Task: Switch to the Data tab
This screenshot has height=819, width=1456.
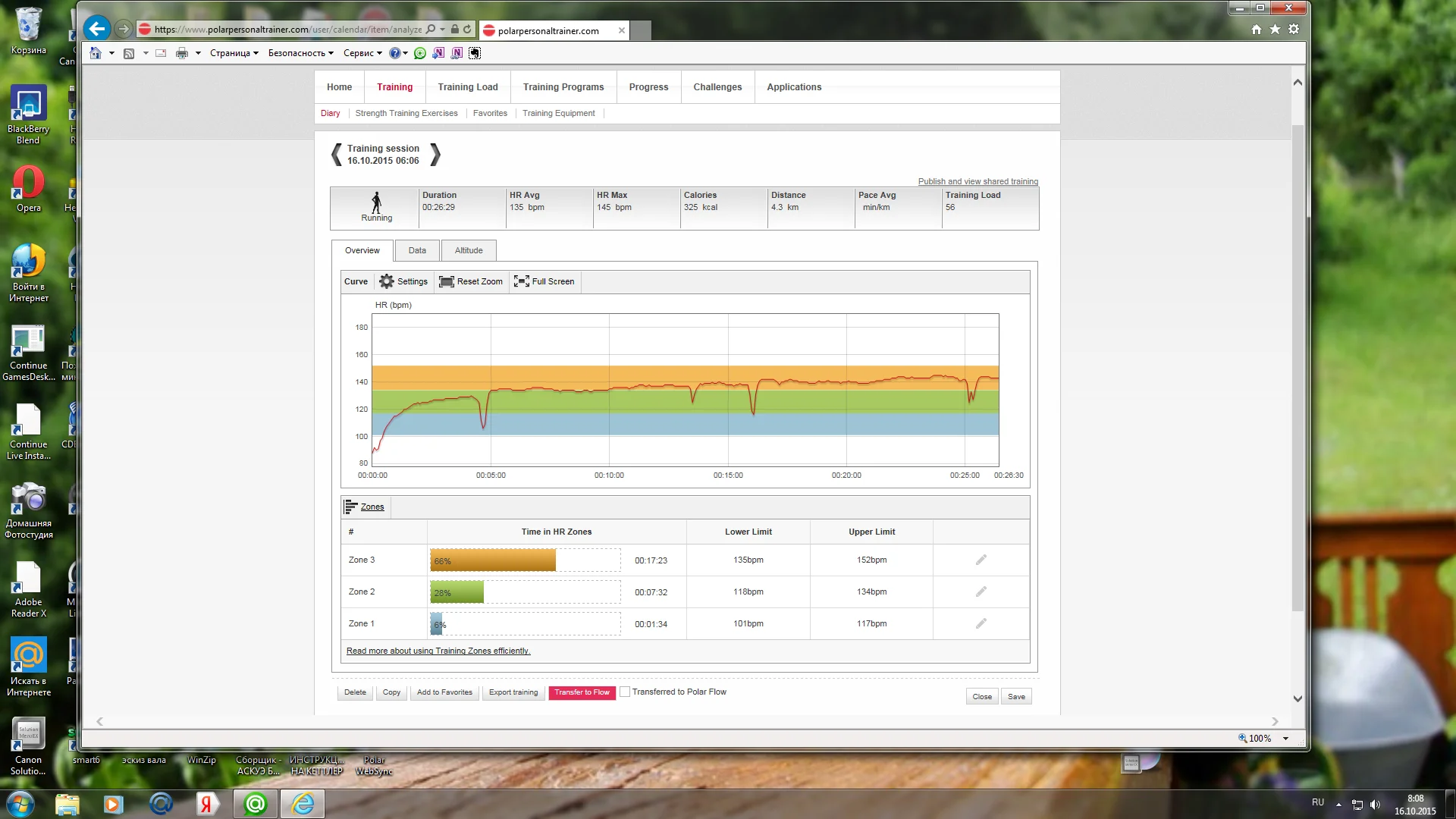Action: click(417, 250)
